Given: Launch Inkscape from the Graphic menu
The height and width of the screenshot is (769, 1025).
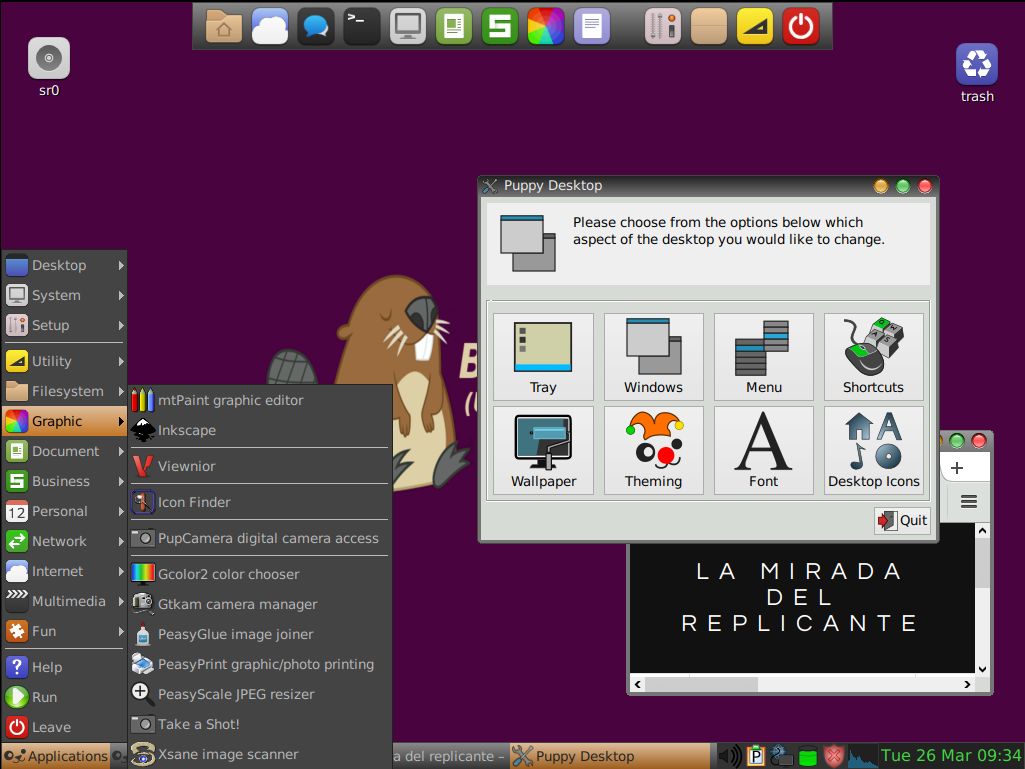Looking at the screenshot, I should pos(260,430).
